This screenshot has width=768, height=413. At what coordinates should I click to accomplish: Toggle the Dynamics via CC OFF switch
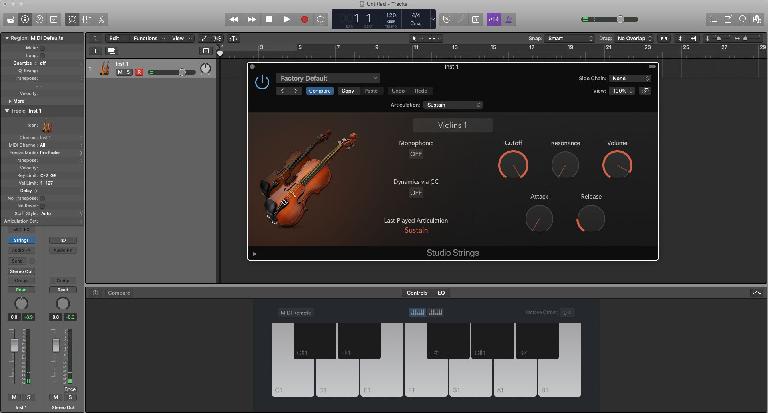[x=416, y=193]
